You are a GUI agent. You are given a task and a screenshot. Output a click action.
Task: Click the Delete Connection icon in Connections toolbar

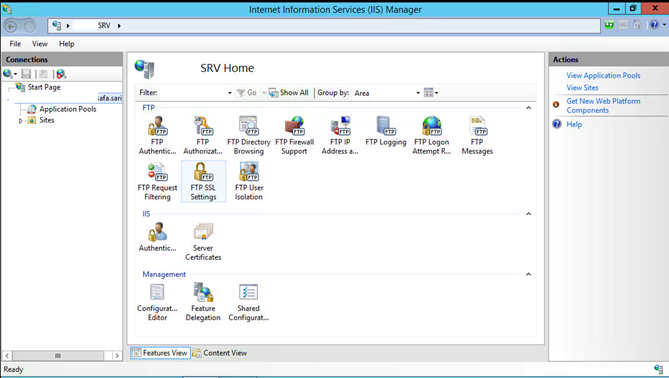tap(61, 74)
